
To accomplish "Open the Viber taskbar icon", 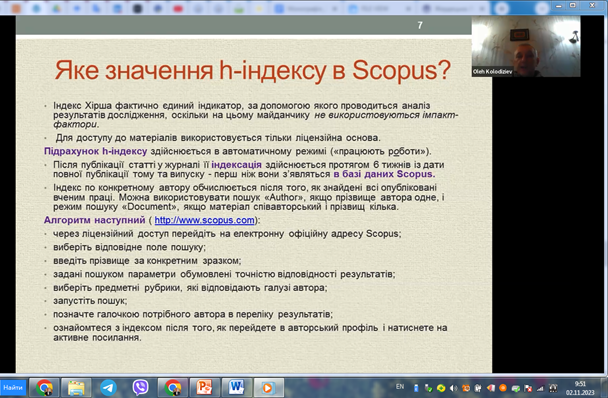I will [140, 387].
